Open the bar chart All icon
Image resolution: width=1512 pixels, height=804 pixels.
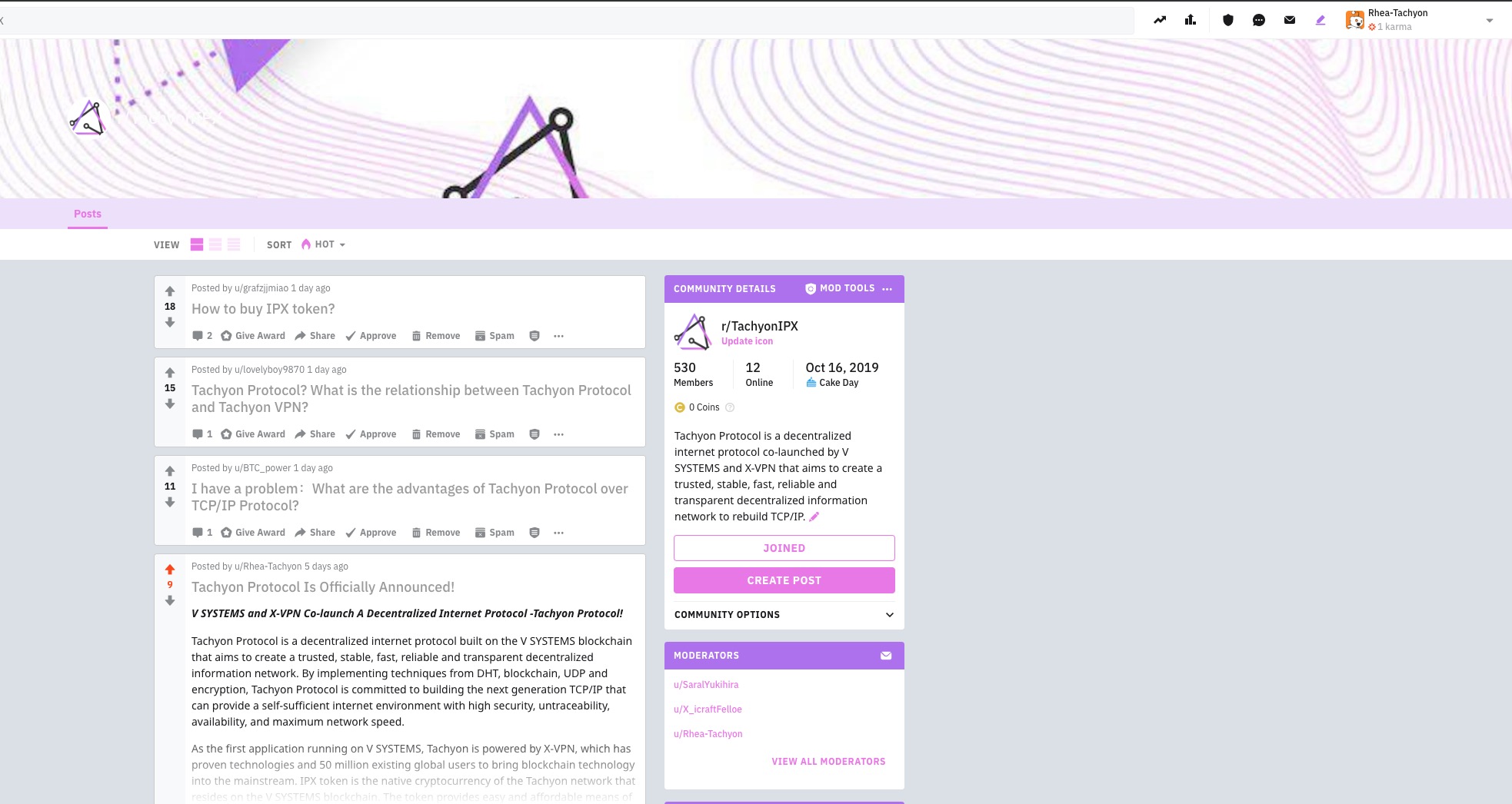click(1191, 20)
